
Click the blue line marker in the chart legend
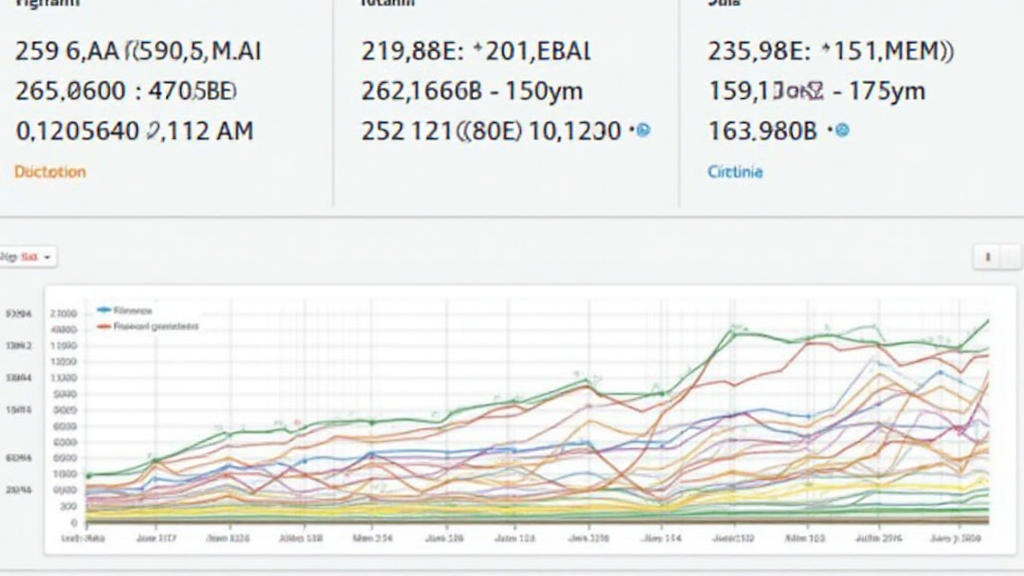103,311
